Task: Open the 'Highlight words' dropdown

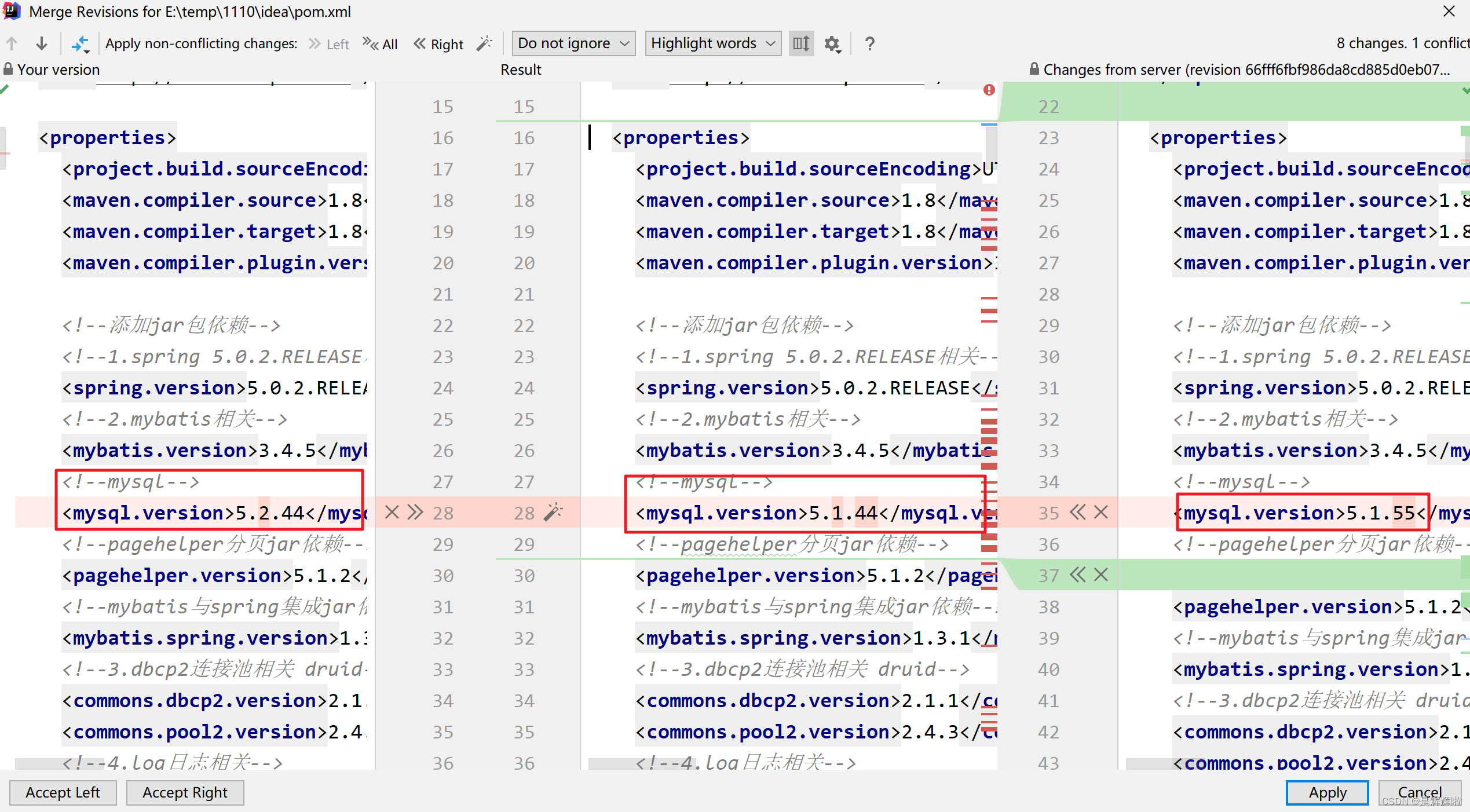Action: point(712,43)
